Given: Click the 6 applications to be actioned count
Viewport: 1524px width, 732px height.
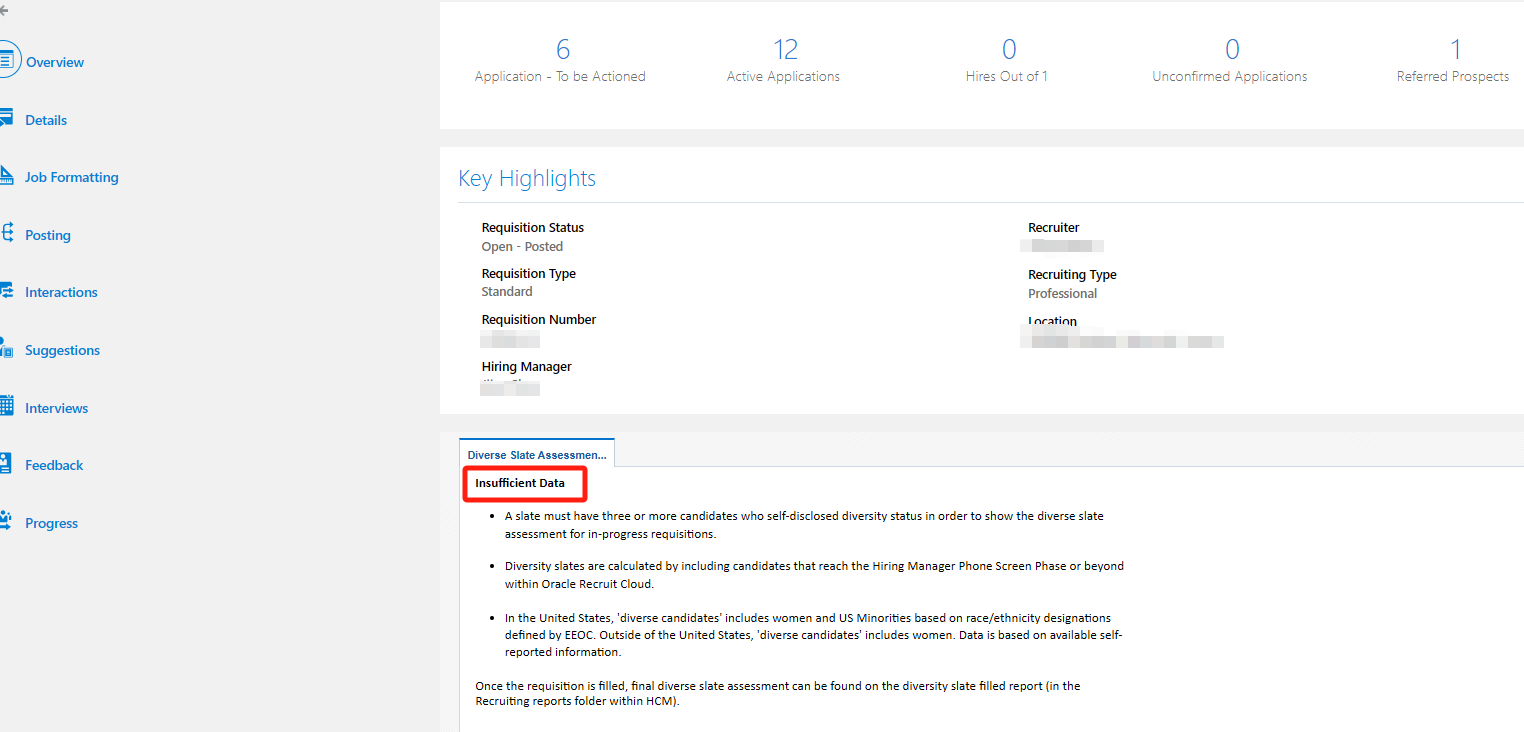Looking at the screenshot, I should click(563, 49).
